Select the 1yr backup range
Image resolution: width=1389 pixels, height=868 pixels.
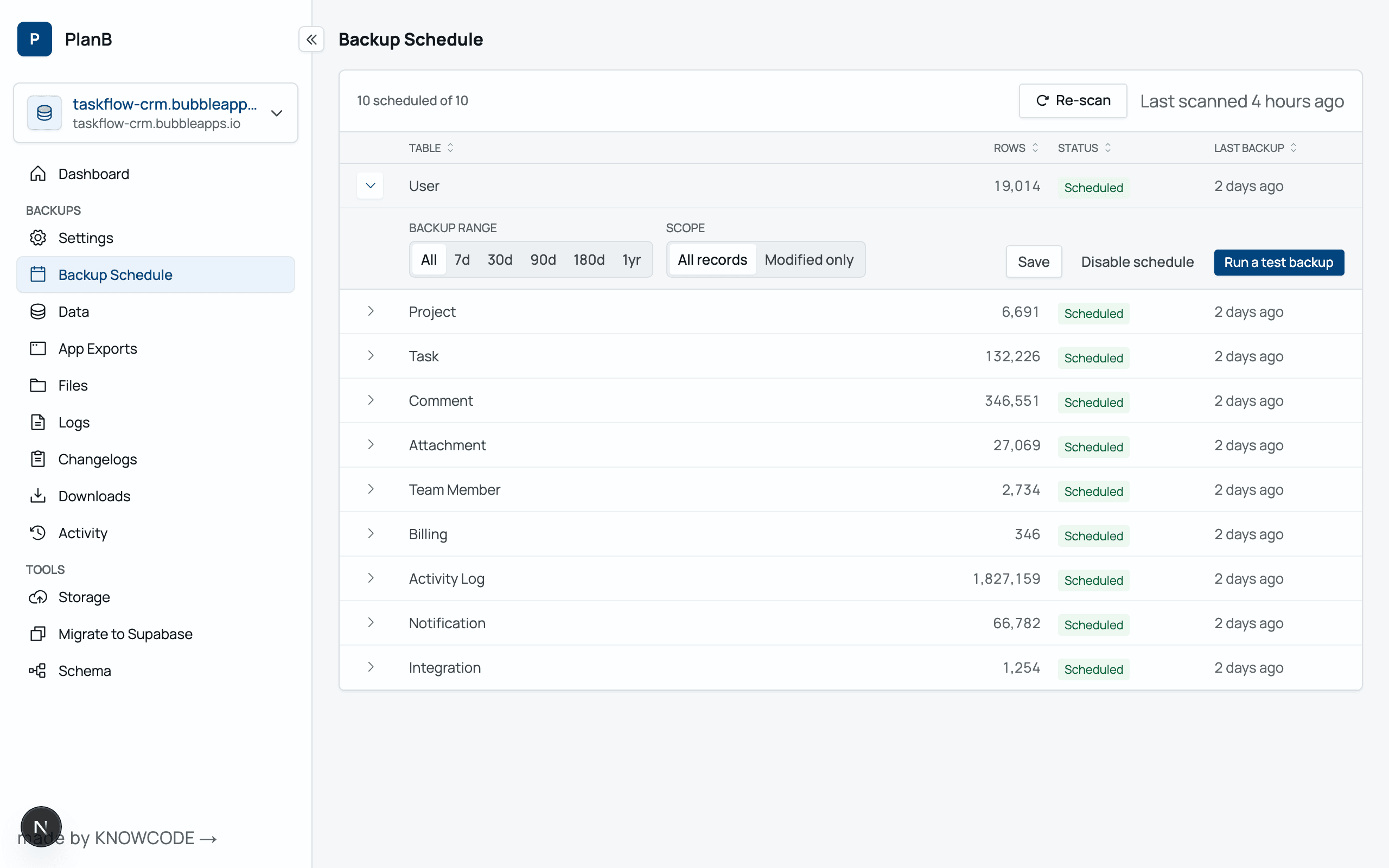pyautogui.click(x=632, y=259)
